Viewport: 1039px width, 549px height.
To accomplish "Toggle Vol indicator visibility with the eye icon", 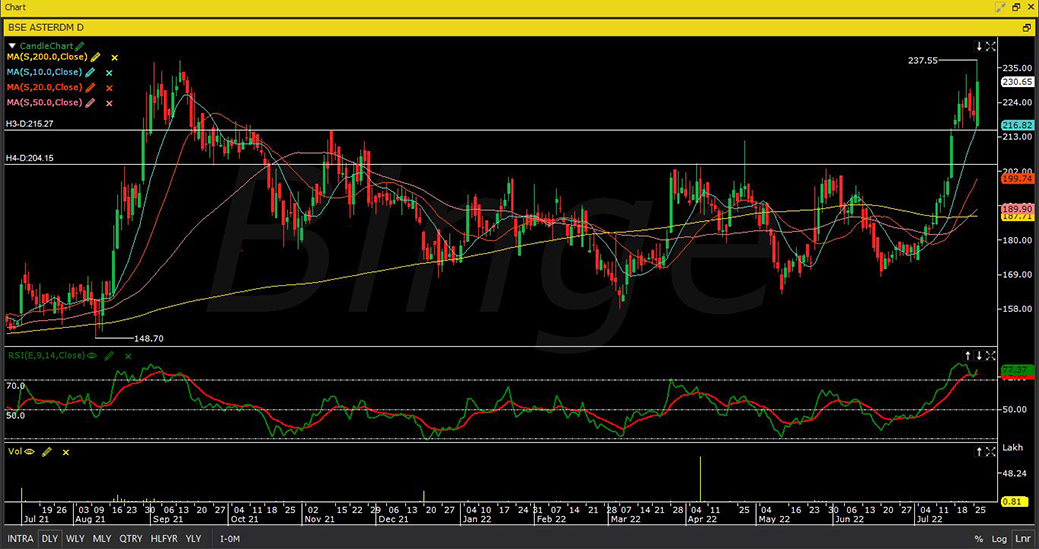I will point(29,452).
